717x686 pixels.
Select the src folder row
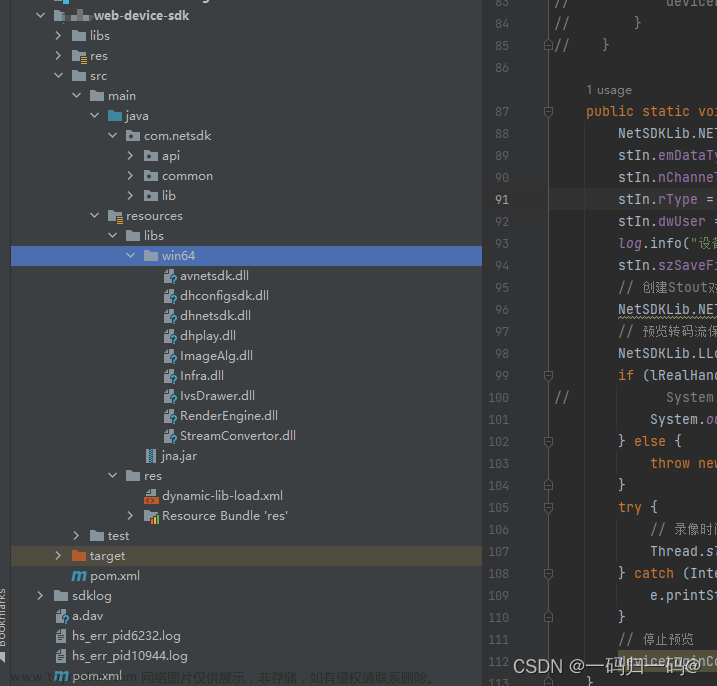point(246,75)
